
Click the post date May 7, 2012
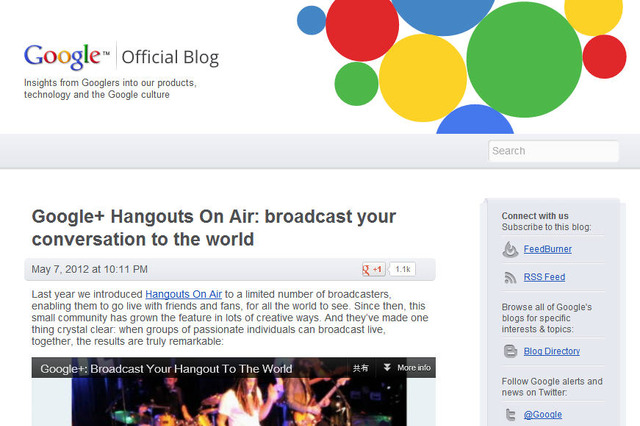pyautogui.click(x=89, y=269)
